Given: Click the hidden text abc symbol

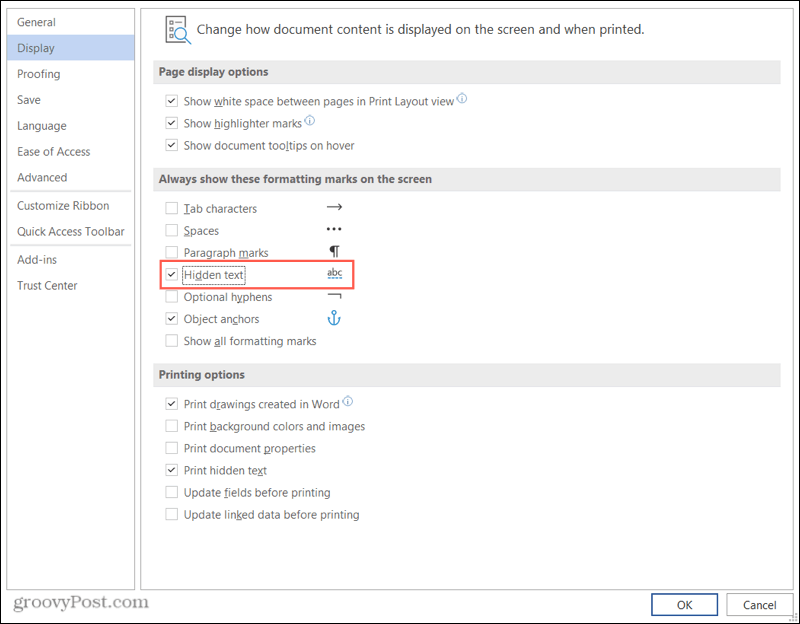Looking at the screenshot, I should tap(334, 273).
